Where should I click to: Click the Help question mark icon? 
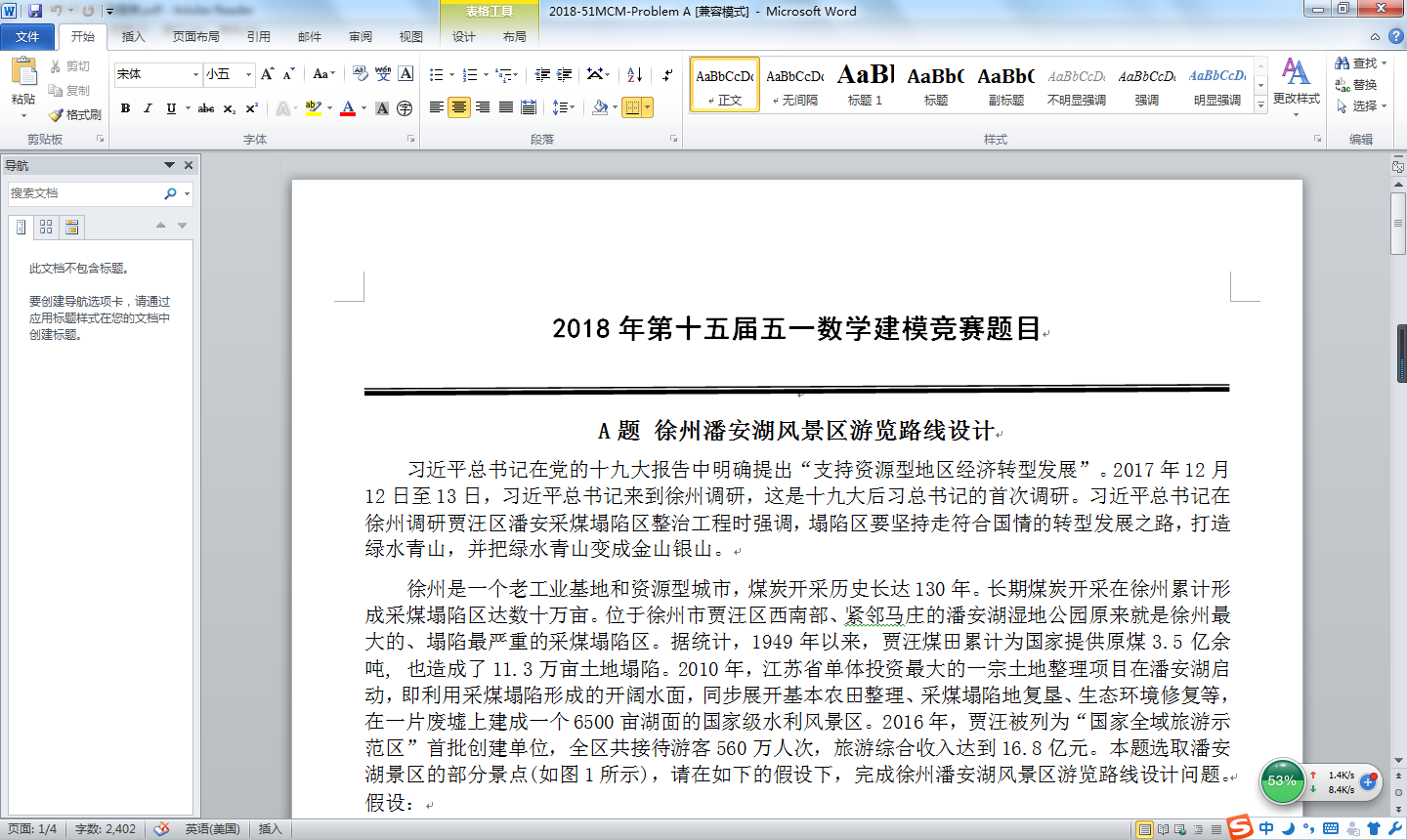click(1396, 36)
